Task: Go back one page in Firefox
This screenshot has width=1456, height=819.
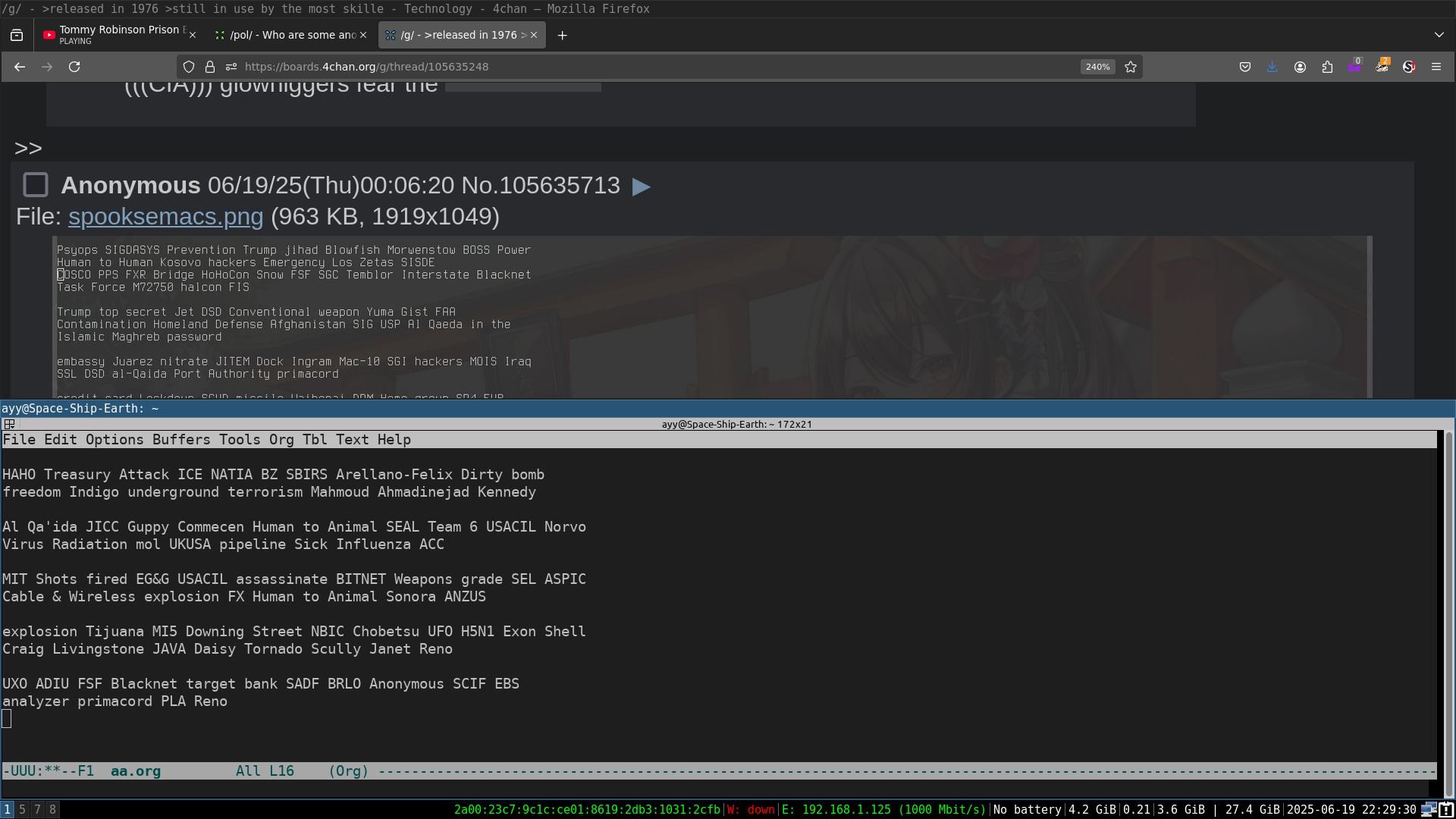Action: click(20, 67)
